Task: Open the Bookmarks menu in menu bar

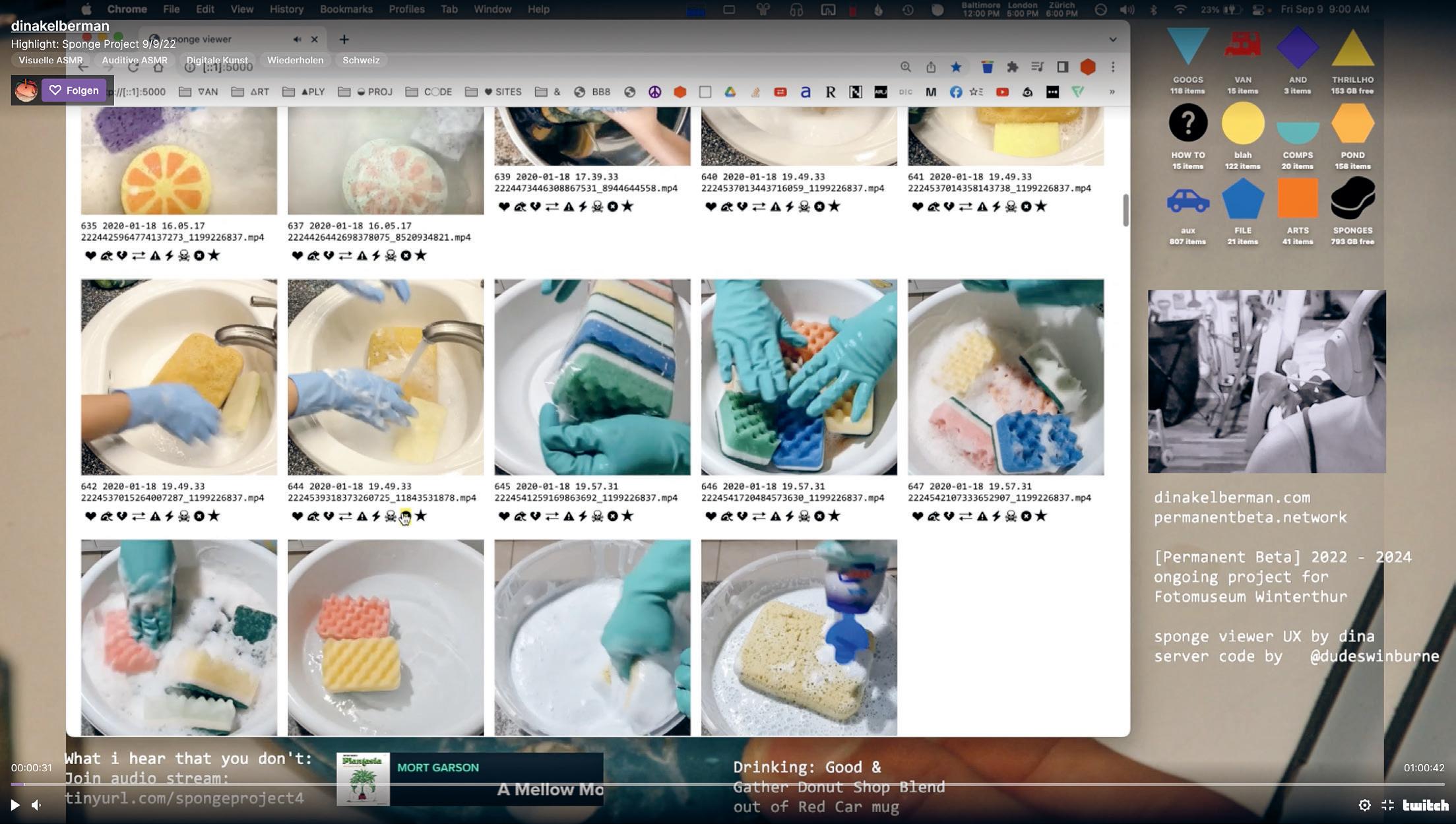Action: (346, 9)
